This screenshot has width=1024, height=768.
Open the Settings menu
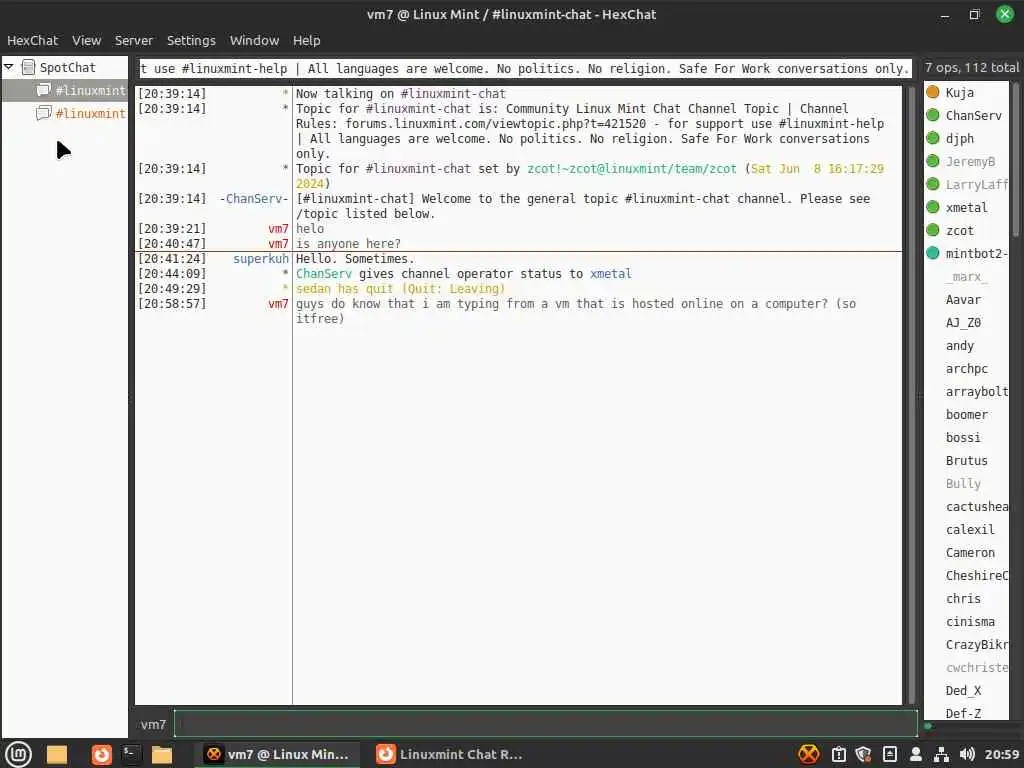click(191, 40)
